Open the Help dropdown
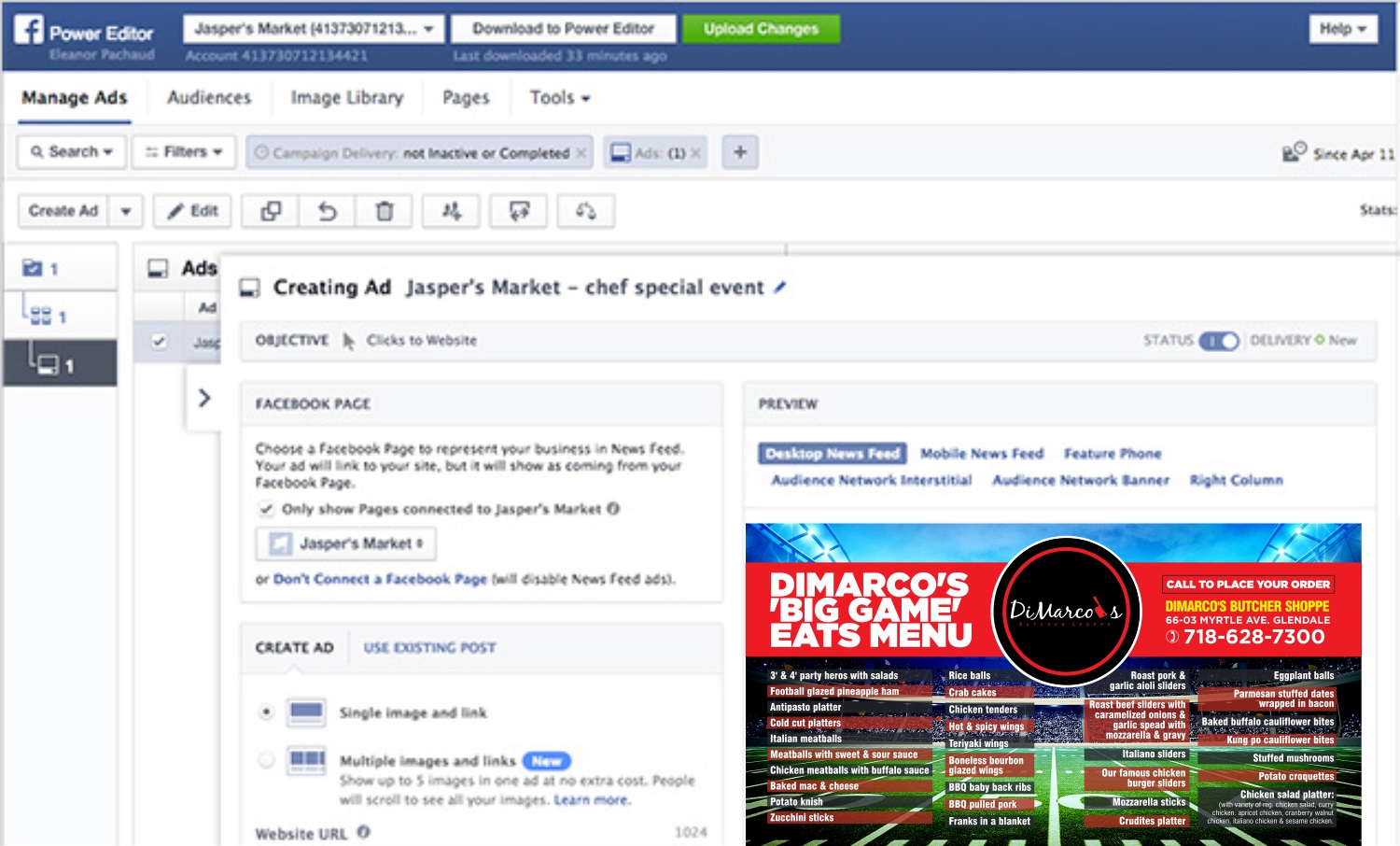Screen dimensions: 1400x846 (1343, 29)
